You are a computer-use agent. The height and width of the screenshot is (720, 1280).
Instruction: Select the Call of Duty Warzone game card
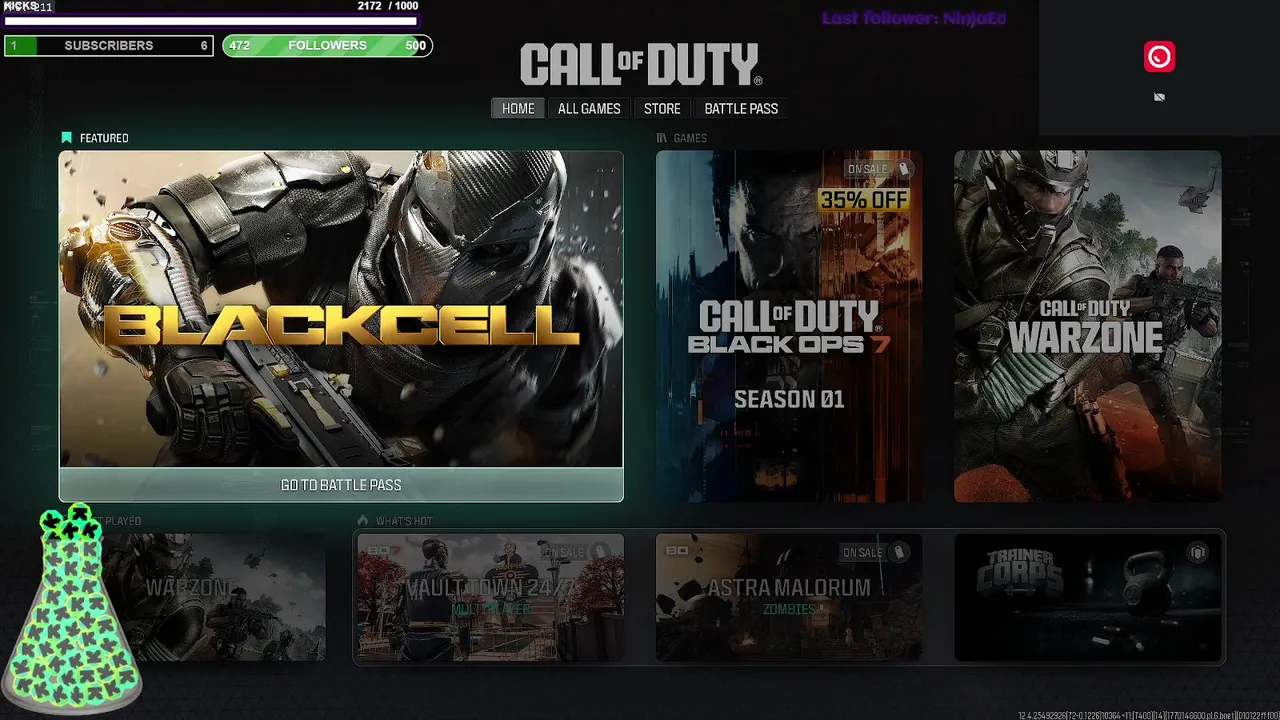pyautogui.click(x=1087, y=326)
